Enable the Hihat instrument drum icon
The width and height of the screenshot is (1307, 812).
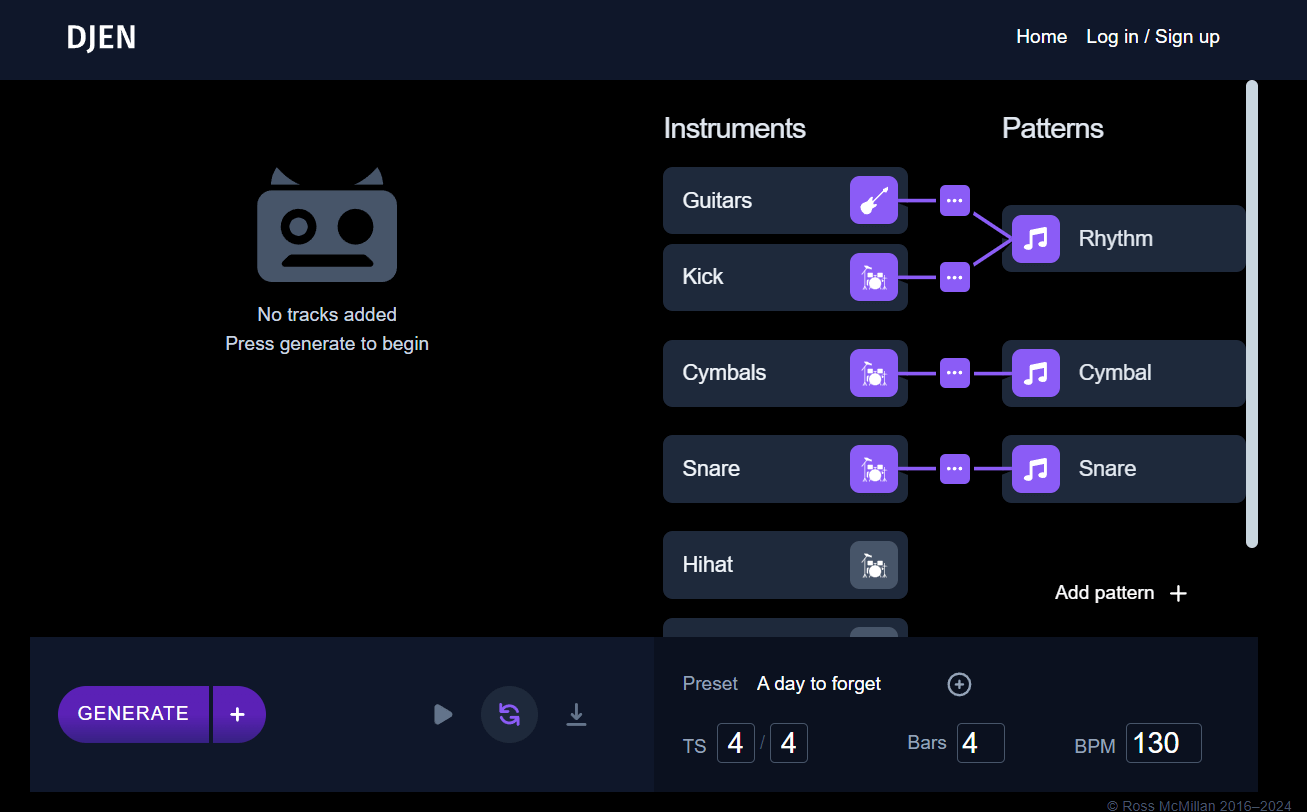pyautogui.click(x=873, y=565)
